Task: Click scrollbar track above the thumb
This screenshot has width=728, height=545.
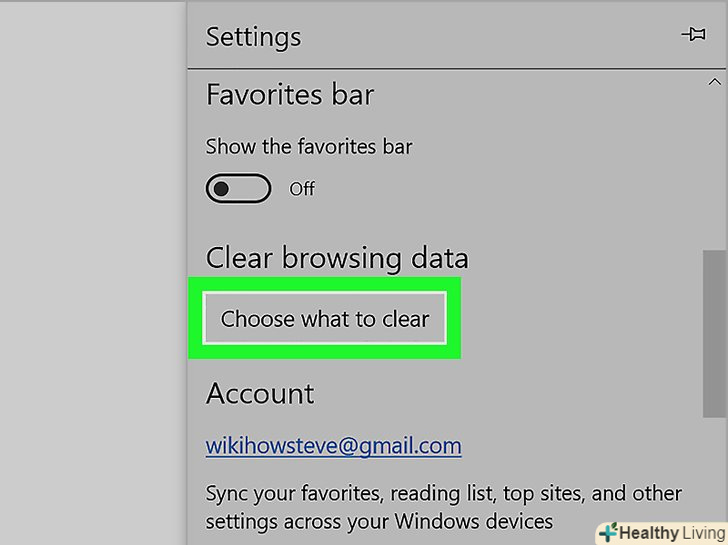Action: pos(714,170)
